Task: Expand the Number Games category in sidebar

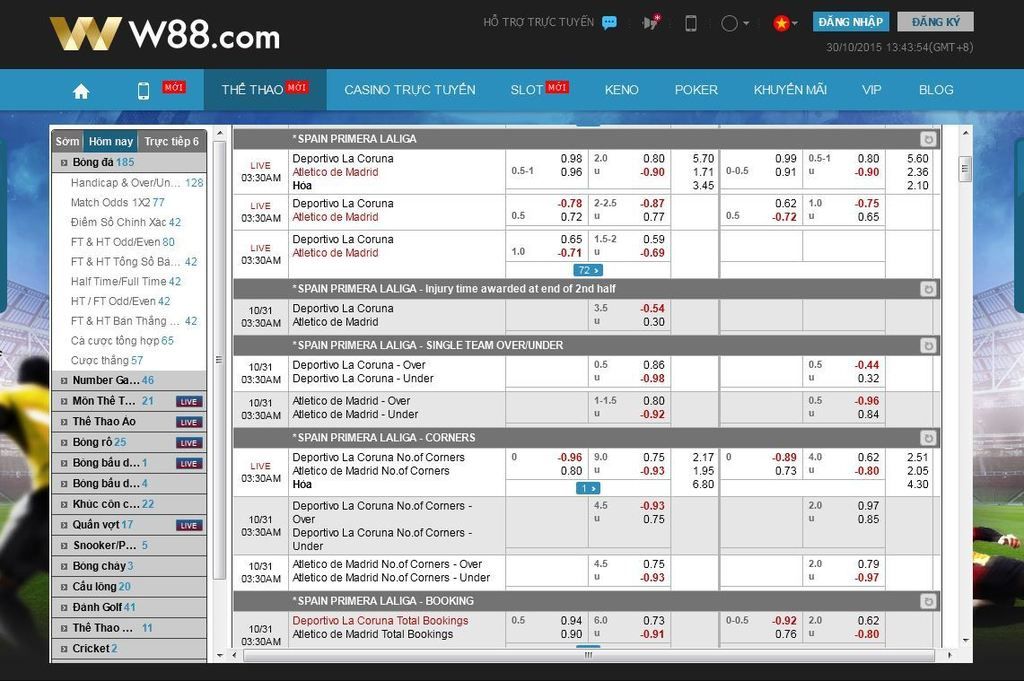Action: pos(64,381)
